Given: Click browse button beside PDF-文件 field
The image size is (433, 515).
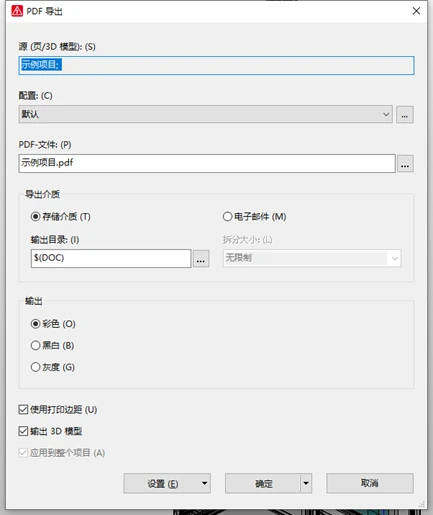Looking at the screenshot, I should tap(405, 164).
